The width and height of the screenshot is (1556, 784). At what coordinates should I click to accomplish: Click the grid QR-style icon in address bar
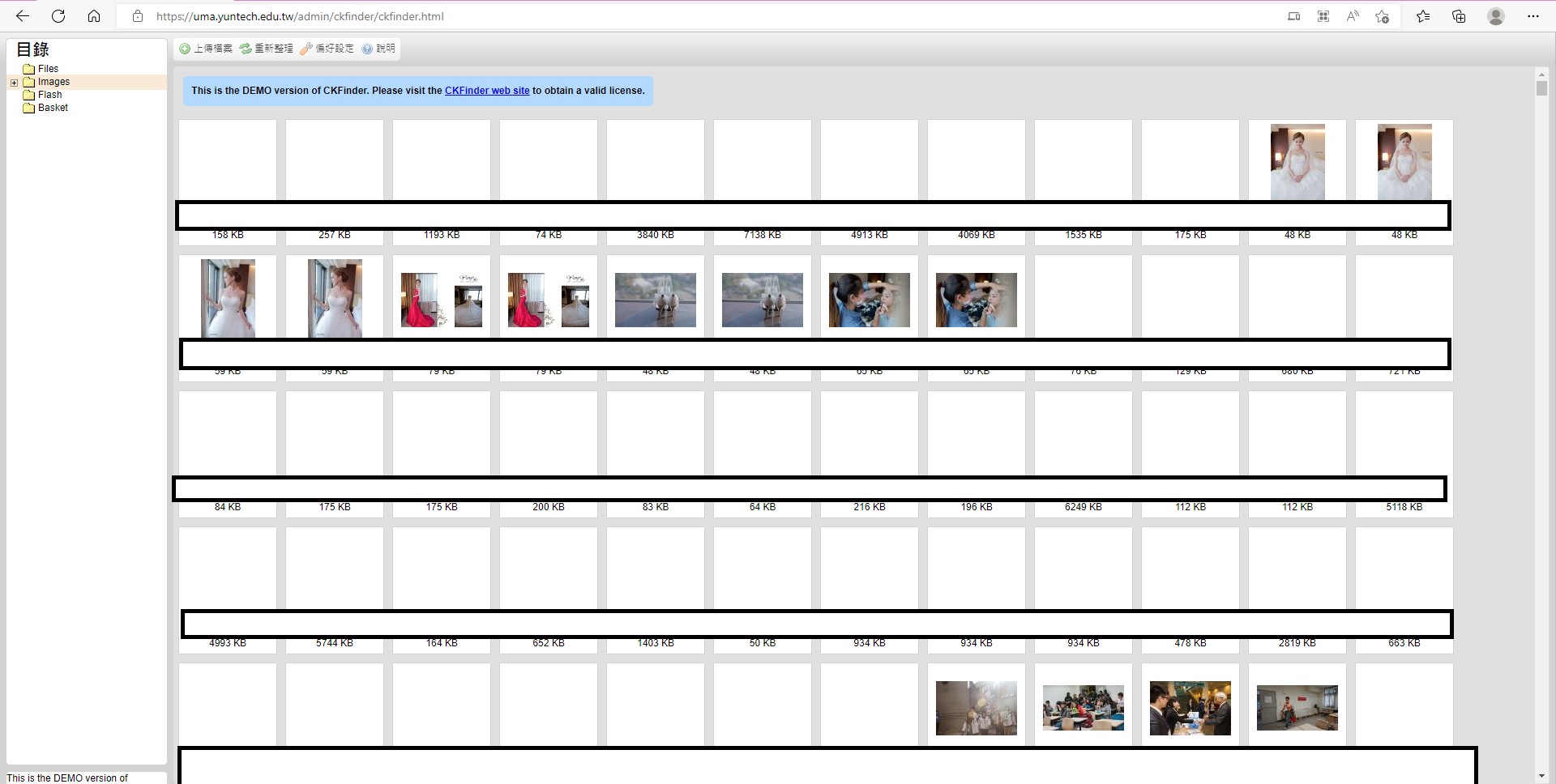(1323, 16)
